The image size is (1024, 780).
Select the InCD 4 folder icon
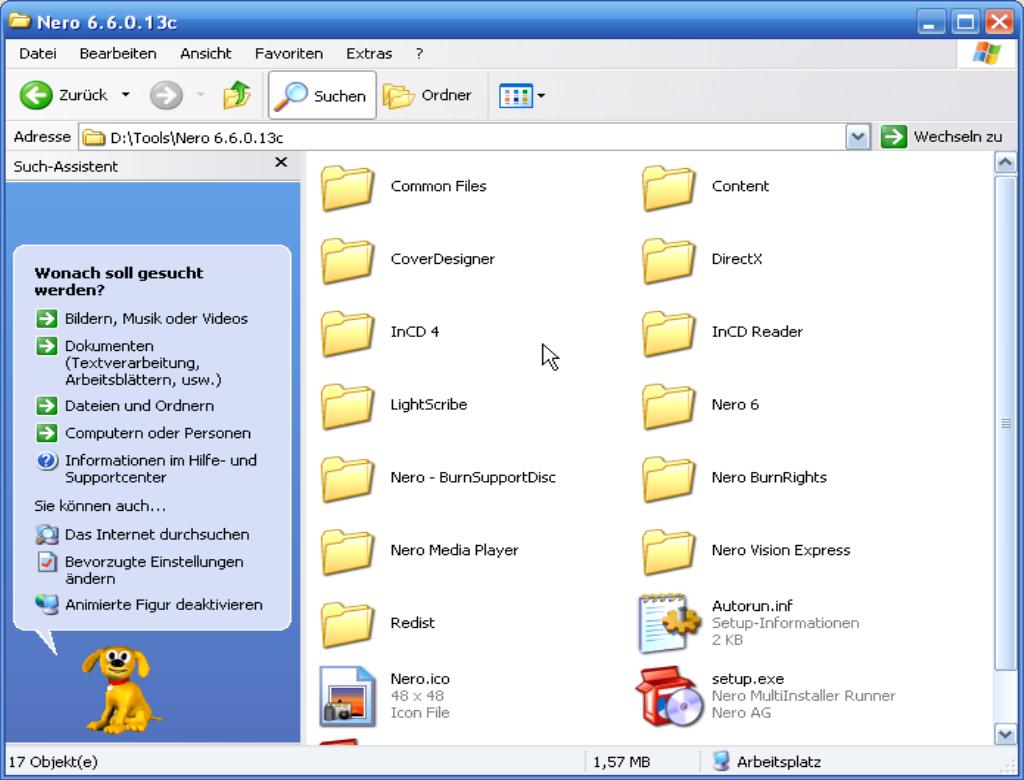[x=347, y=334]
